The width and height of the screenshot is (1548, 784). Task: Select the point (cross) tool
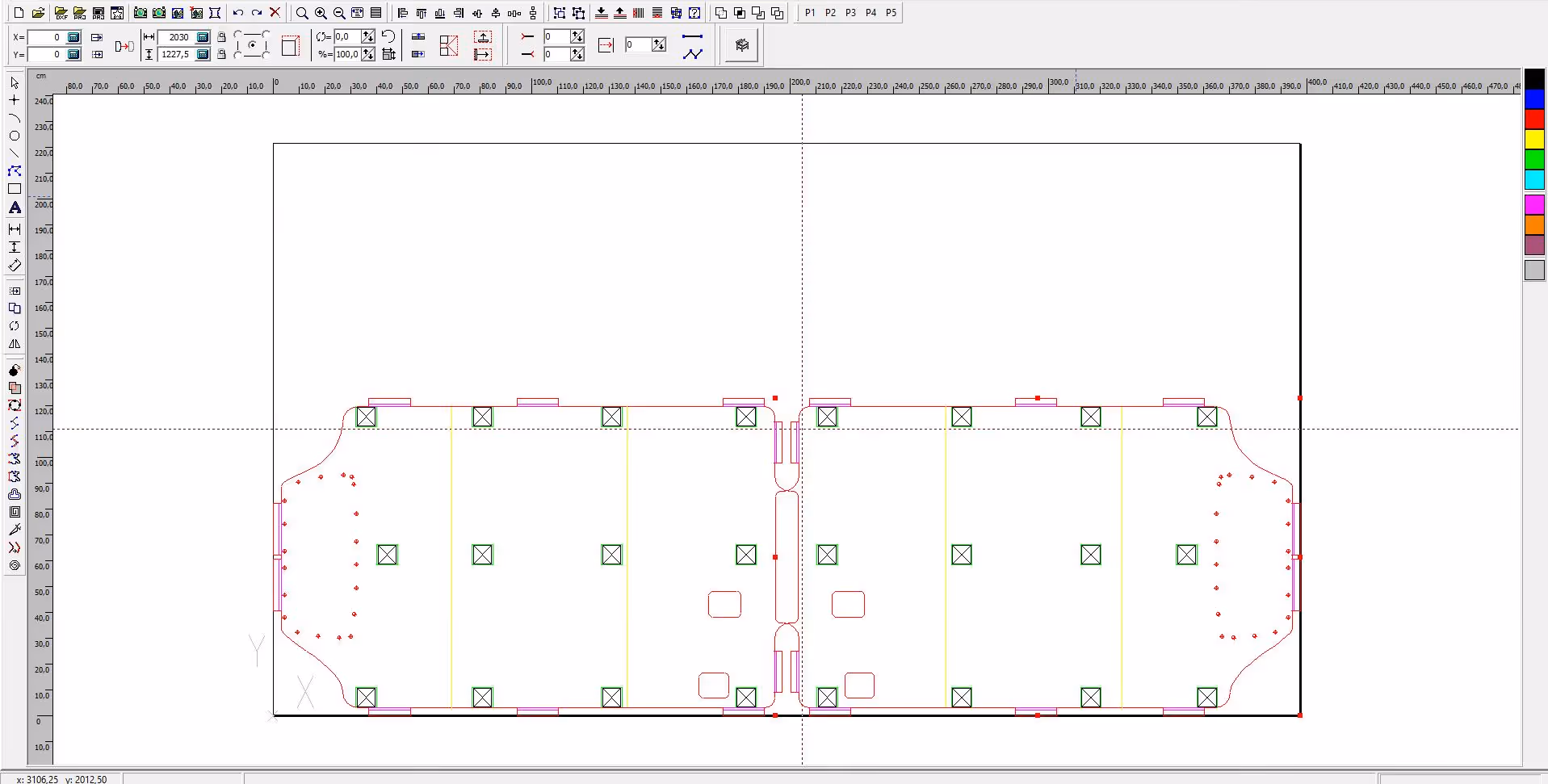point(15,100)
